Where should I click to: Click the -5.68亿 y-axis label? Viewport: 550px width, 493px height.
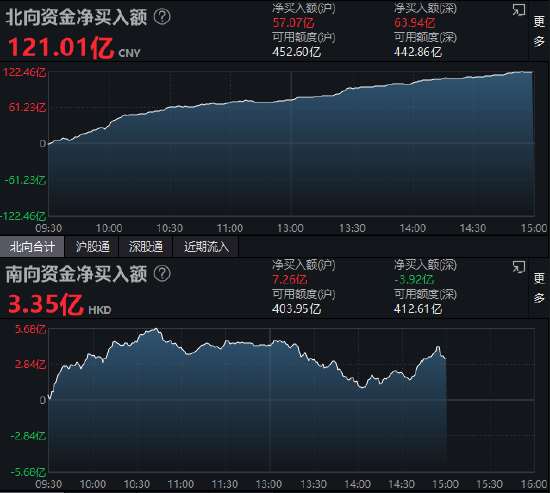[x=28, y=472]
